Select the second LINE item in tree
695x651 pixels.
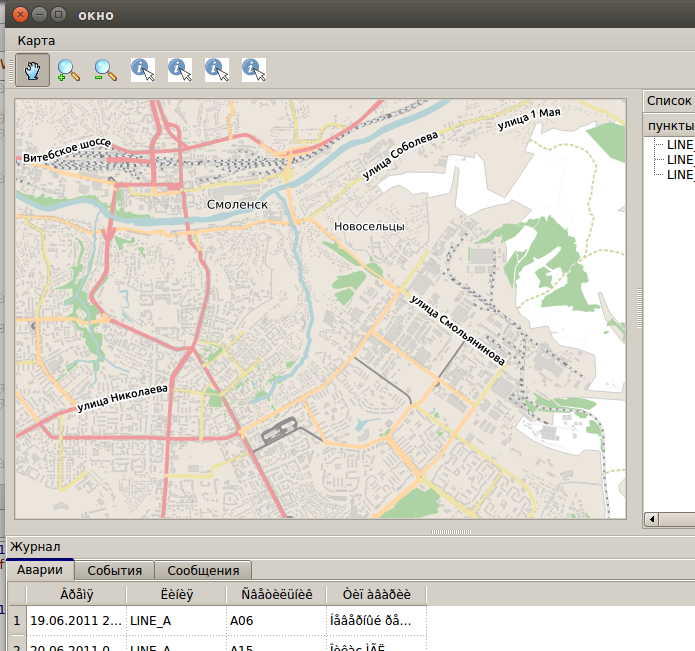click(x=680, y=159)
